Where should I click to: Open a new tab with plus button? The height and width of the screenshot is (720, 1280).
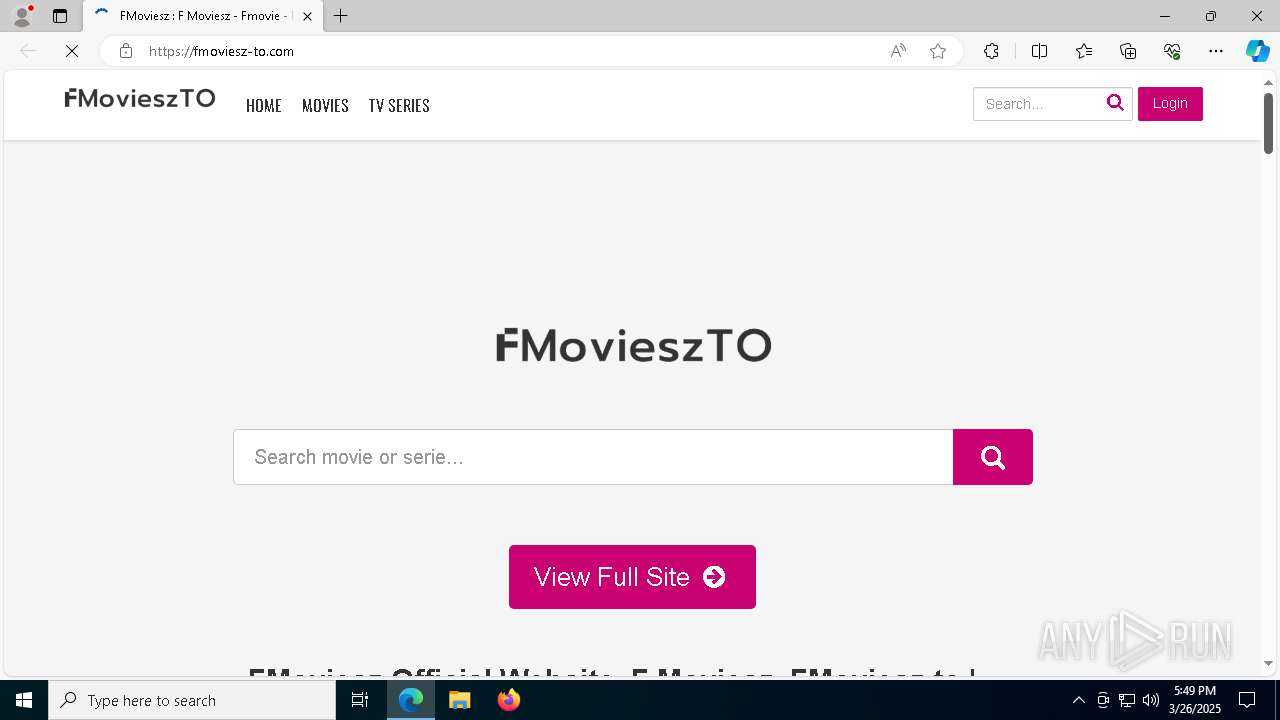[x=341, y=16]
